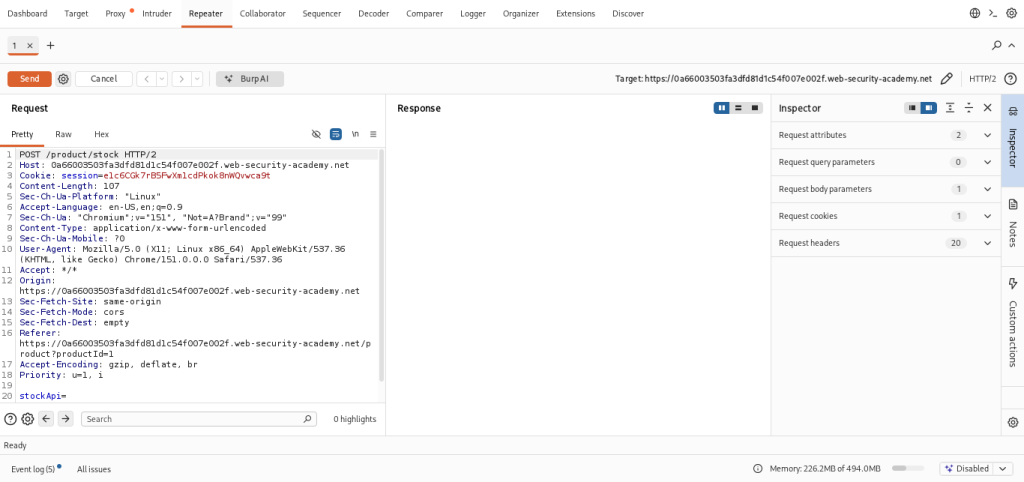Switch to the Proxy tab
This screenshot has width=1024, height=482.
(116, 14)
